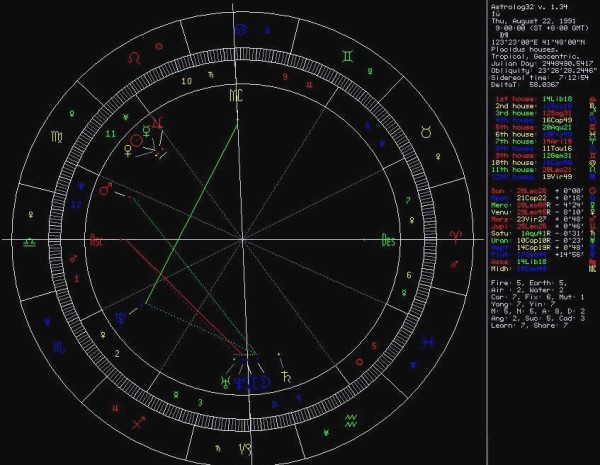Click house number 5 on the wheel
Screen dimensions: 600x465
point(374,346)
